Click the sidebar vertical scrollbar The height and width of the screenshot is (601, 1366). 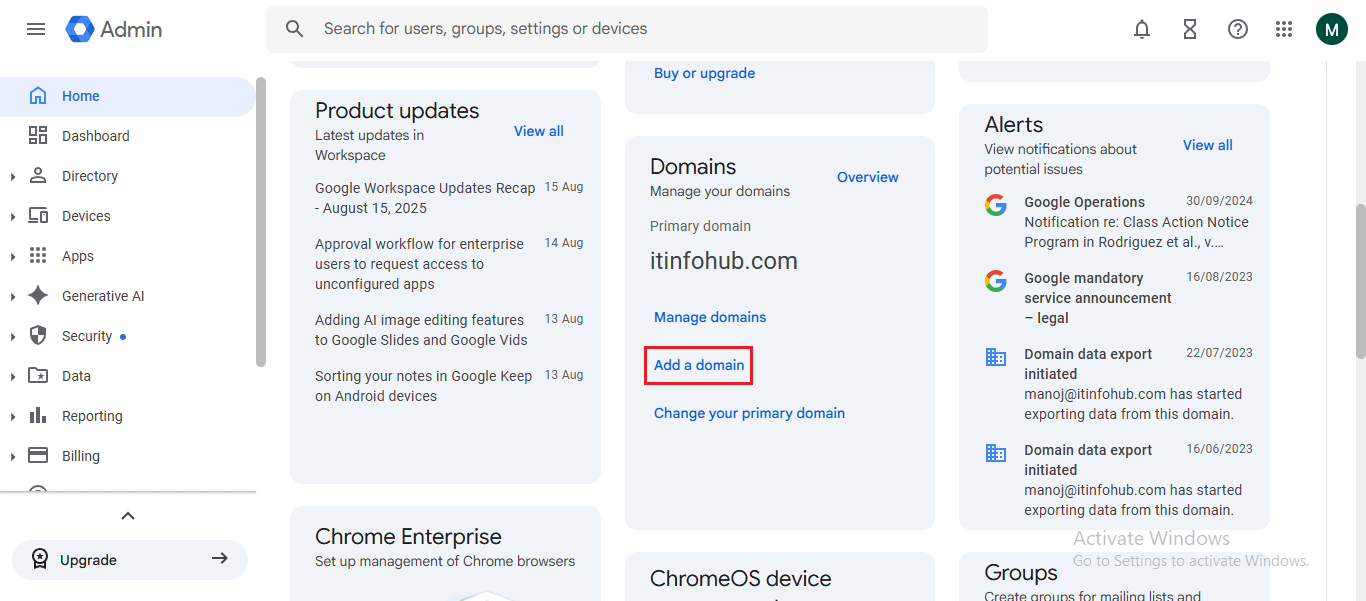click(x=261, y=222)
